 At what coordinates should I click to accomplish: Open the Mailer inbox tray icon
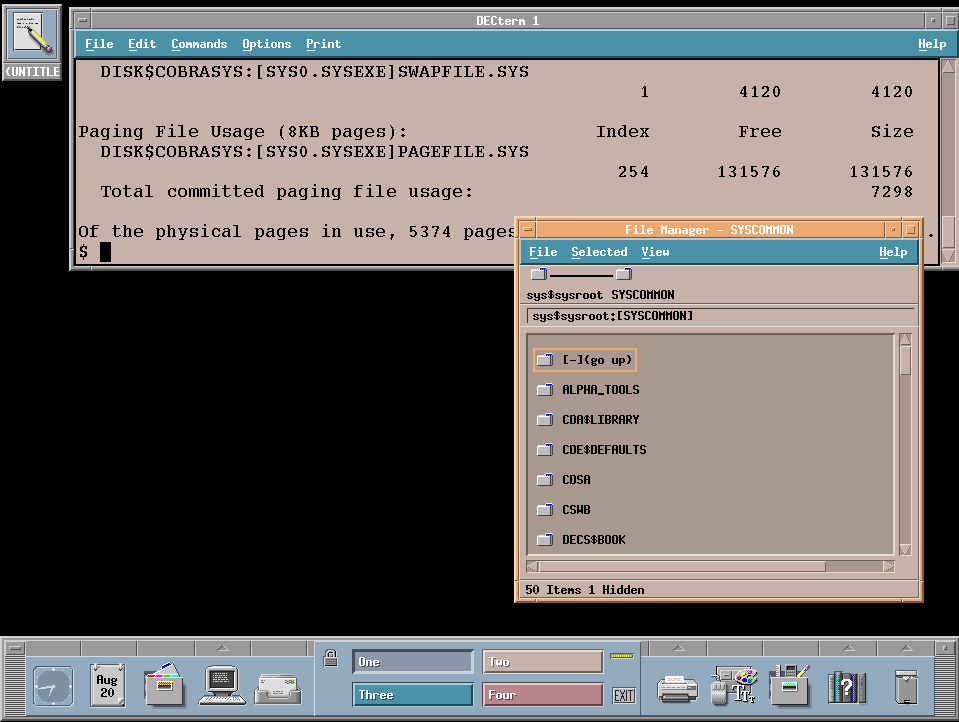point(278,689)
